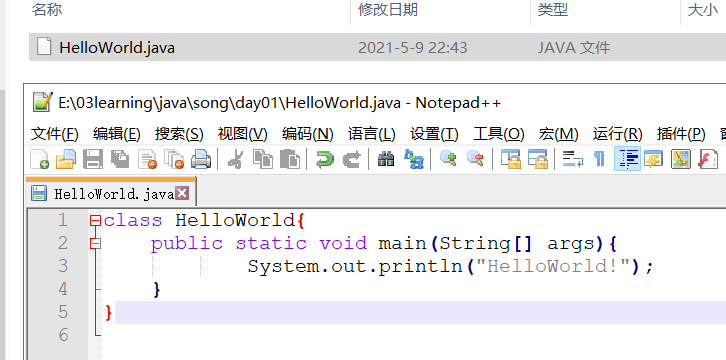
Task: Click line number 6 in the margin
Action: click(x=63, y=335)
